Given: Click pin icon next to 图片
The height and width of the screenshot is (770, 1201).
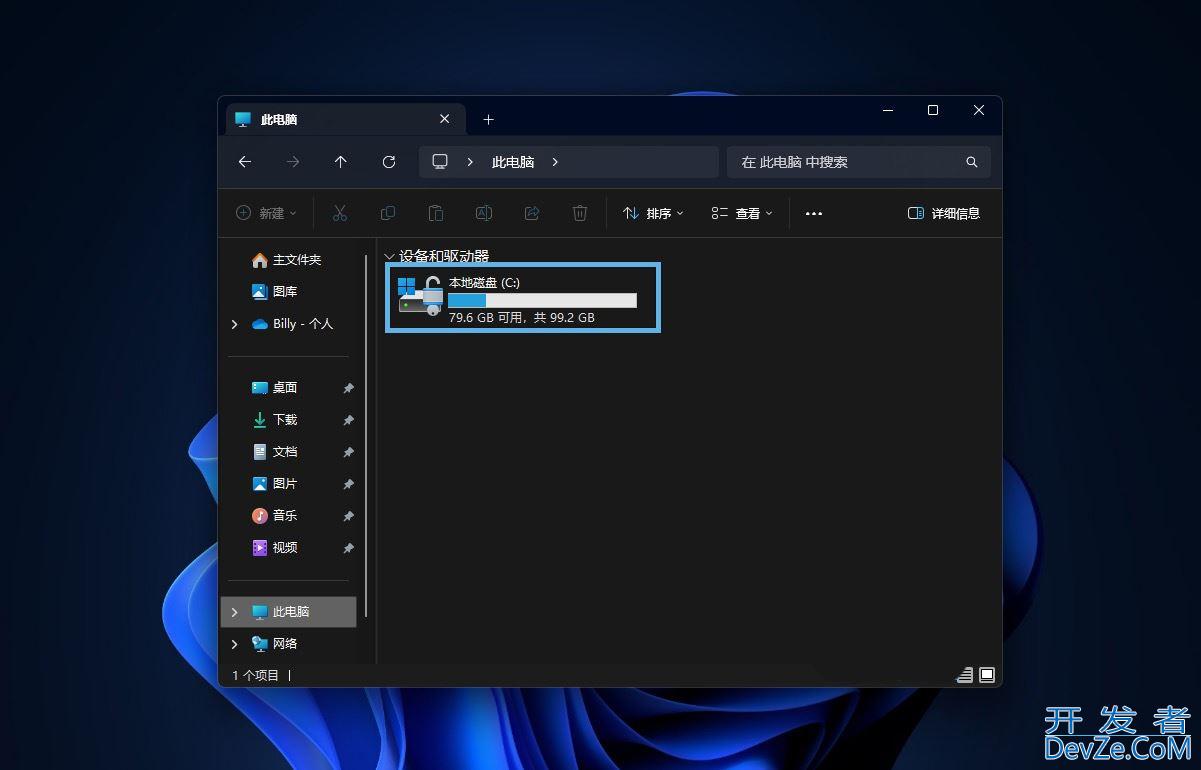Looking at the screenshot, I should point(348,484).
